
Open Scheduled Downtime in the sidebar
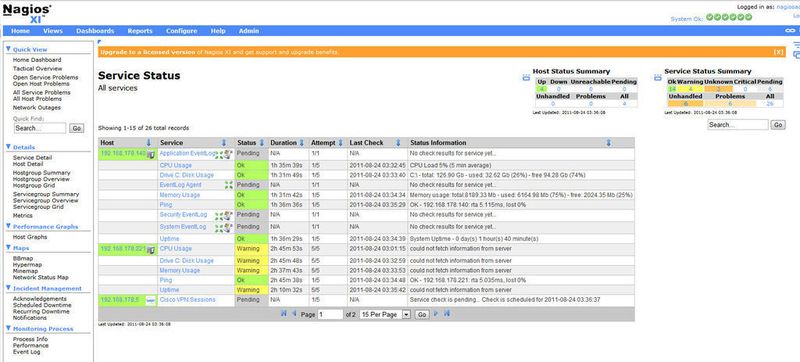pyautogui.click(x=42, y=305)
